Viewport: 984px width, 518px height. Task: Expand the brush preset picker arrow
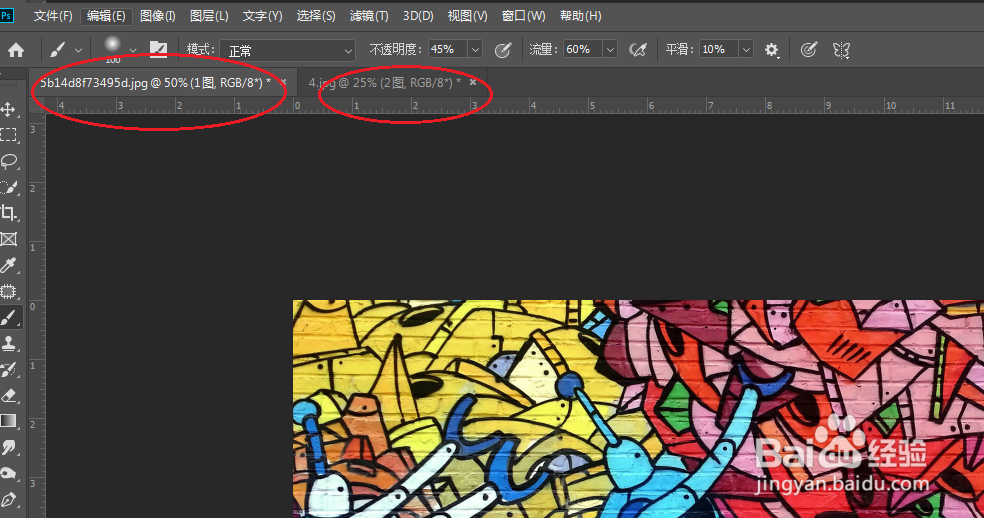click(132, 50)
